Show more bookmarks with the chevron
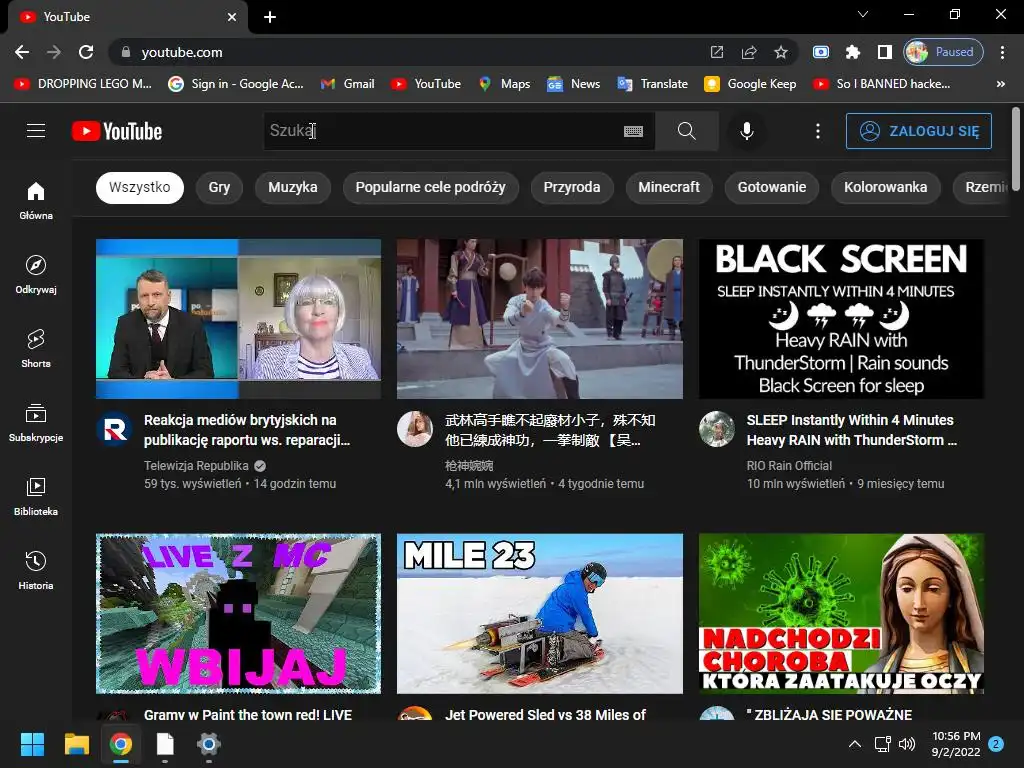The image size is (1024, 768). point(1000,84)
